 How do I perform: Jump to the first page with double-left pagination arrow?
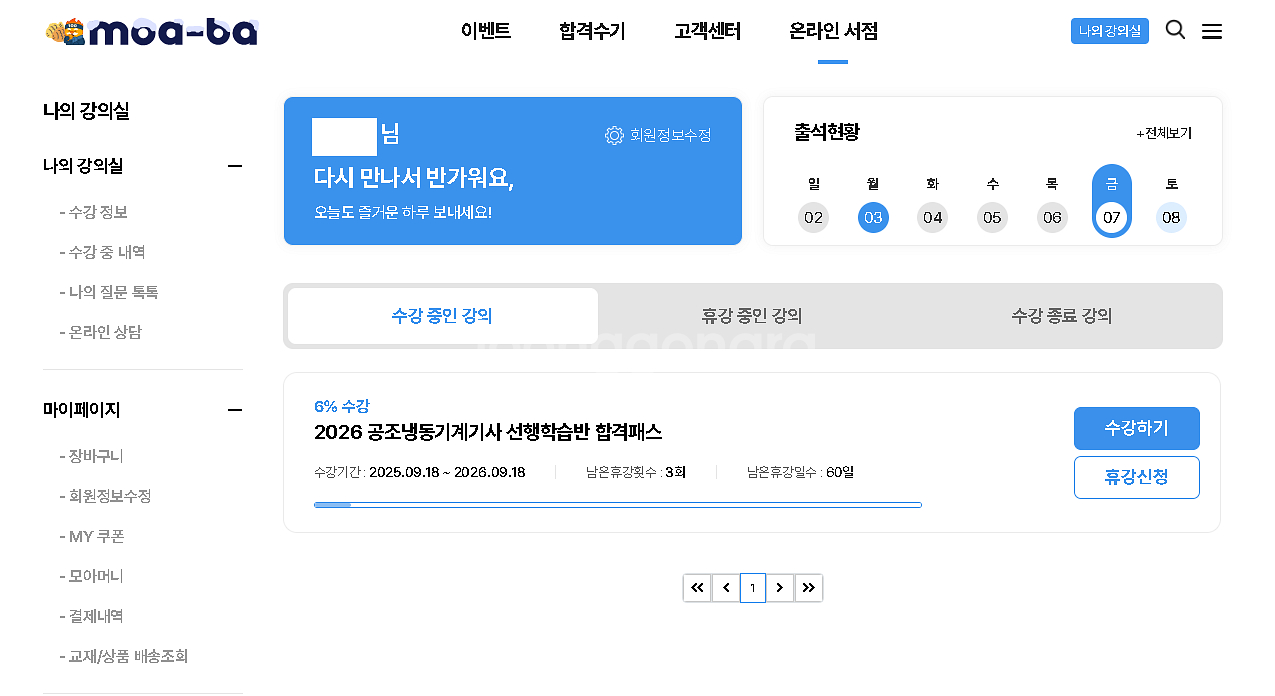(697, 588)
